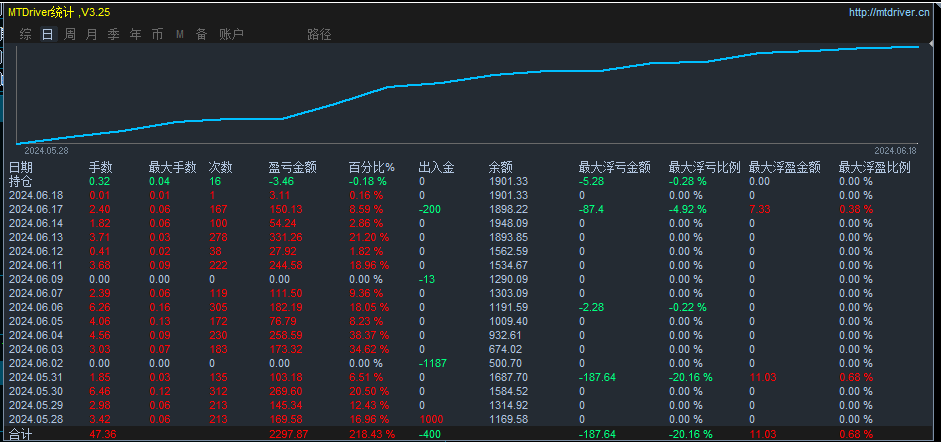Image resolution: width=941 pixels, height=442 pixels.
Task: Click the 日期 column header
Action: click(x=21, y=167)
